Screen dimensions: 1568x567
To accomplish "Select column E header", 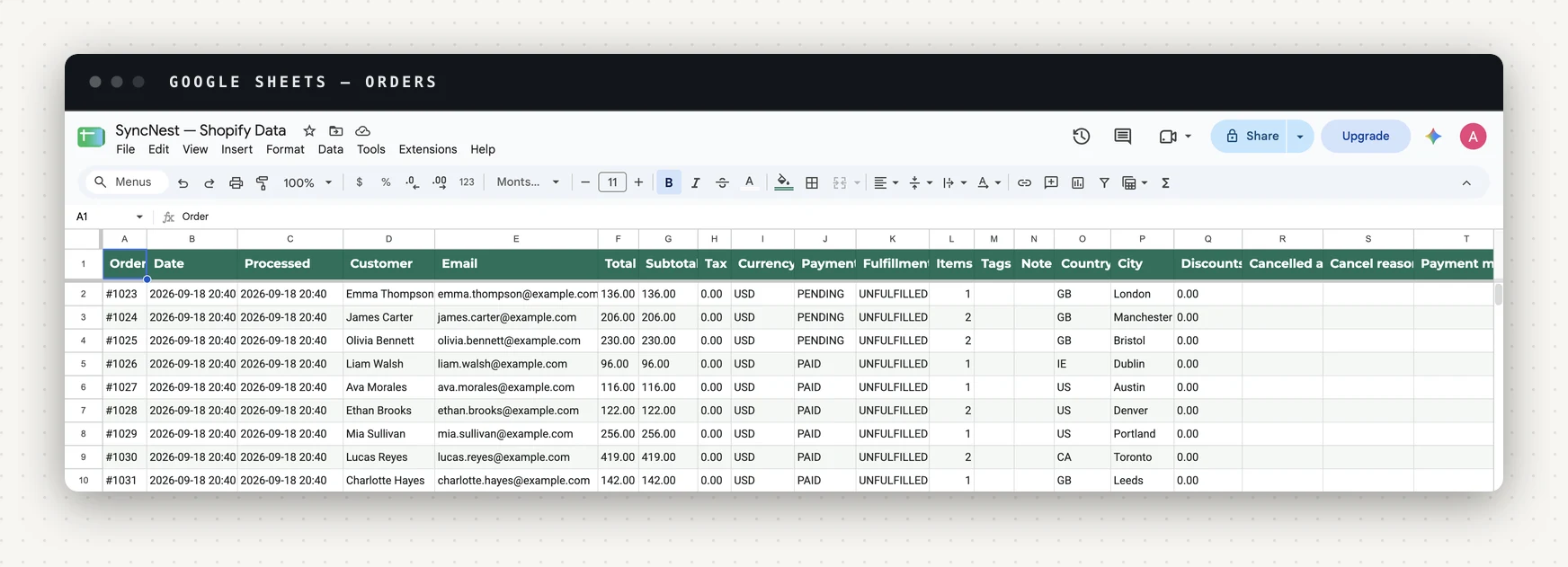I will coord(516,239).
